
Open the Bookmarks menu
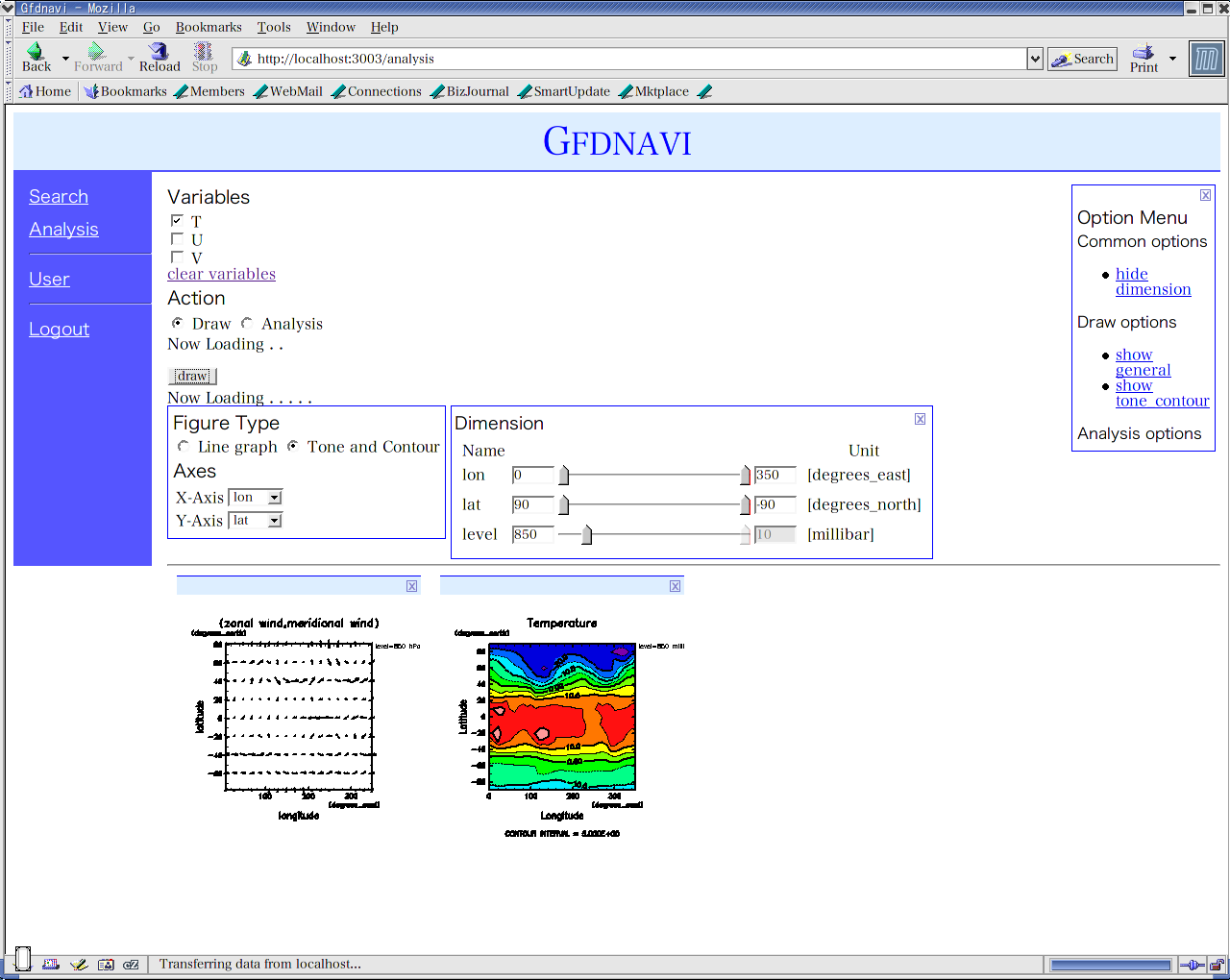tap(209, 27)
